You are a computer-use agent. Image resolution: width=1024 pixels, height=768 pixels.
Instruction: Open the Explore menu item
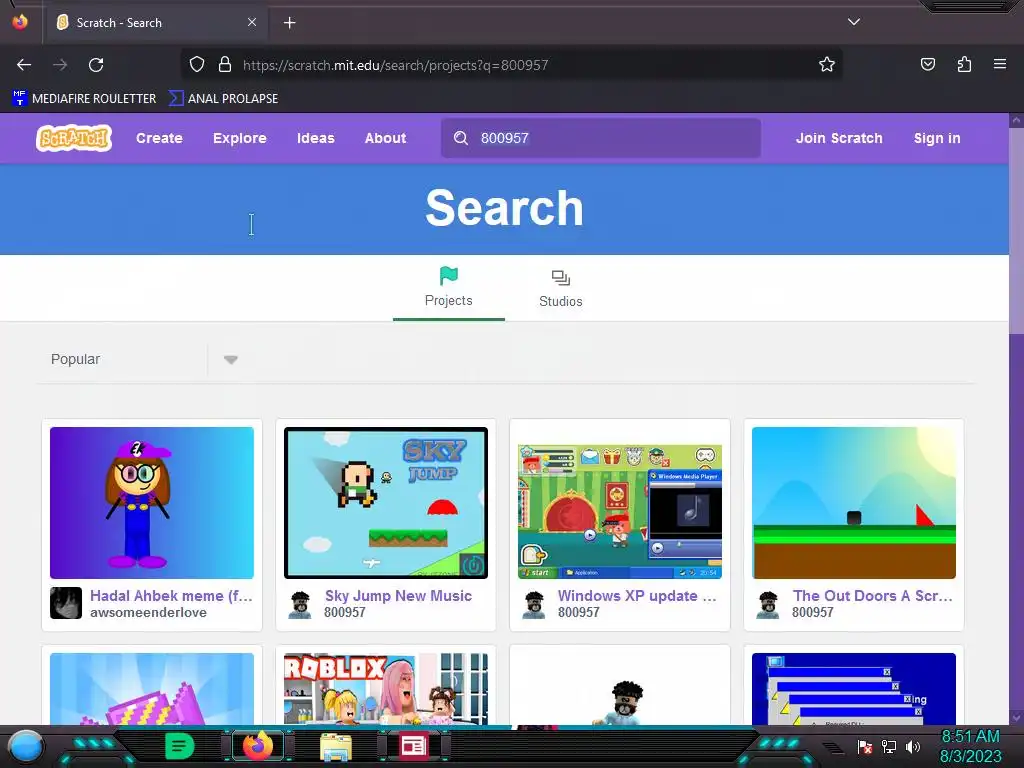click(240, 138)
